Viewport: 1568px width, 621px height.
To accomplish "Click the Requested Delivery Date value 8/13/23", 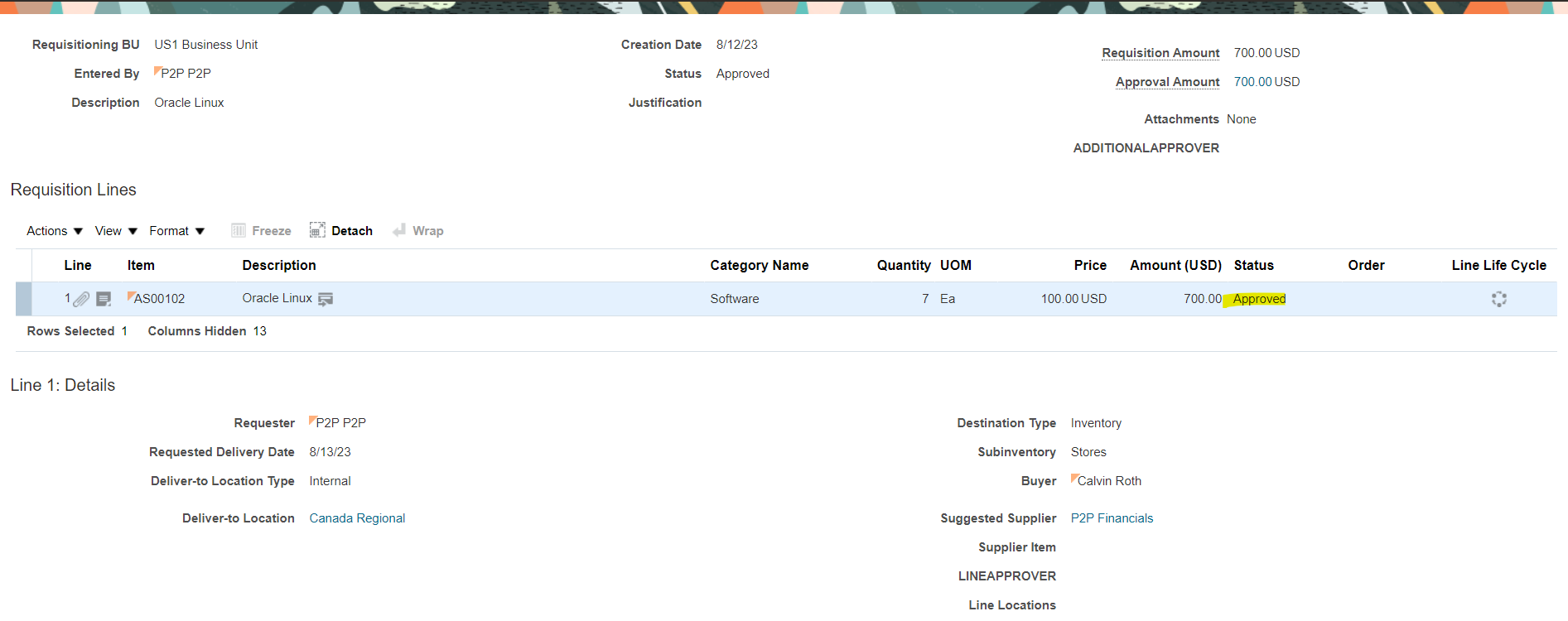I will point(330,452).
